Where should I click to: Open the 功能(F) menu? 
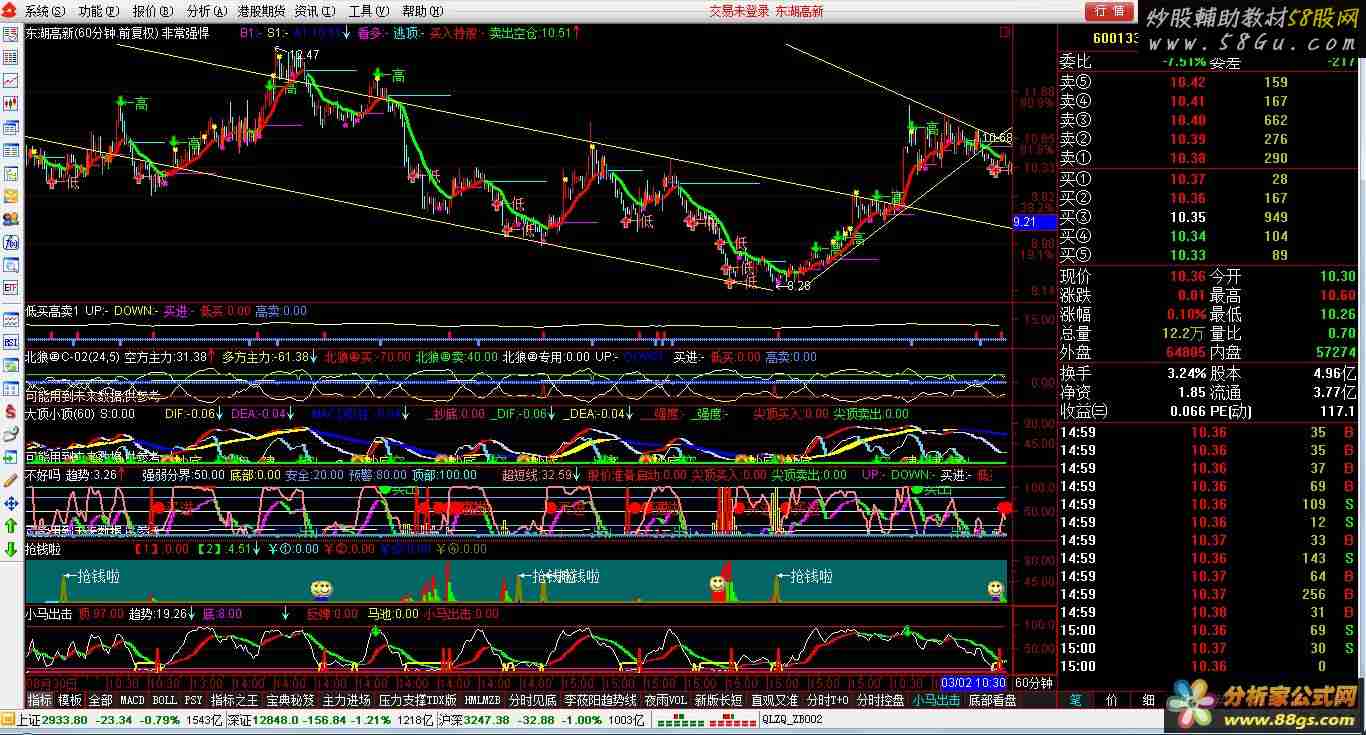coord(98,11)
